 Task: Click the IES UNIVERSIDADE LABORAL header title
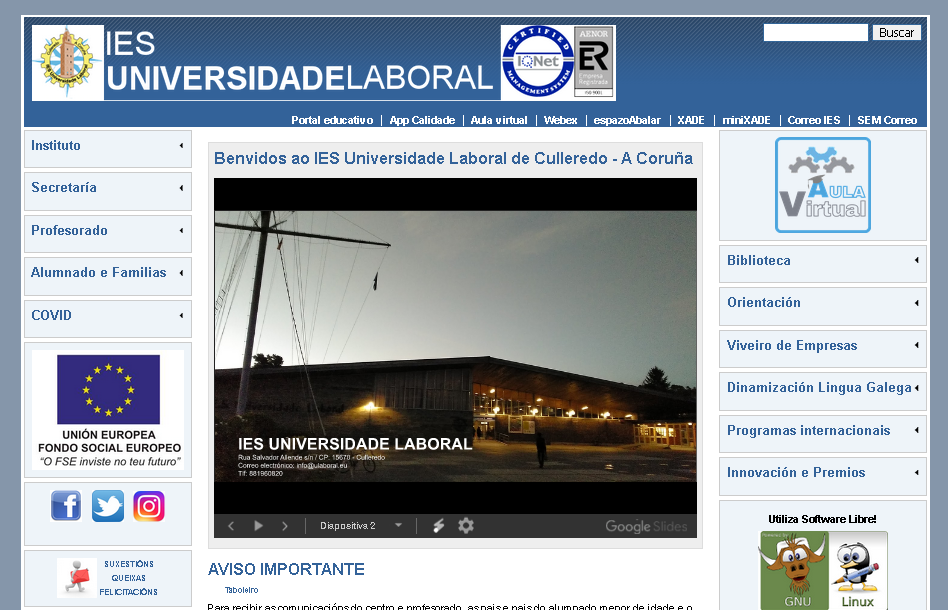pyautogui.click(x=299, y=62)
